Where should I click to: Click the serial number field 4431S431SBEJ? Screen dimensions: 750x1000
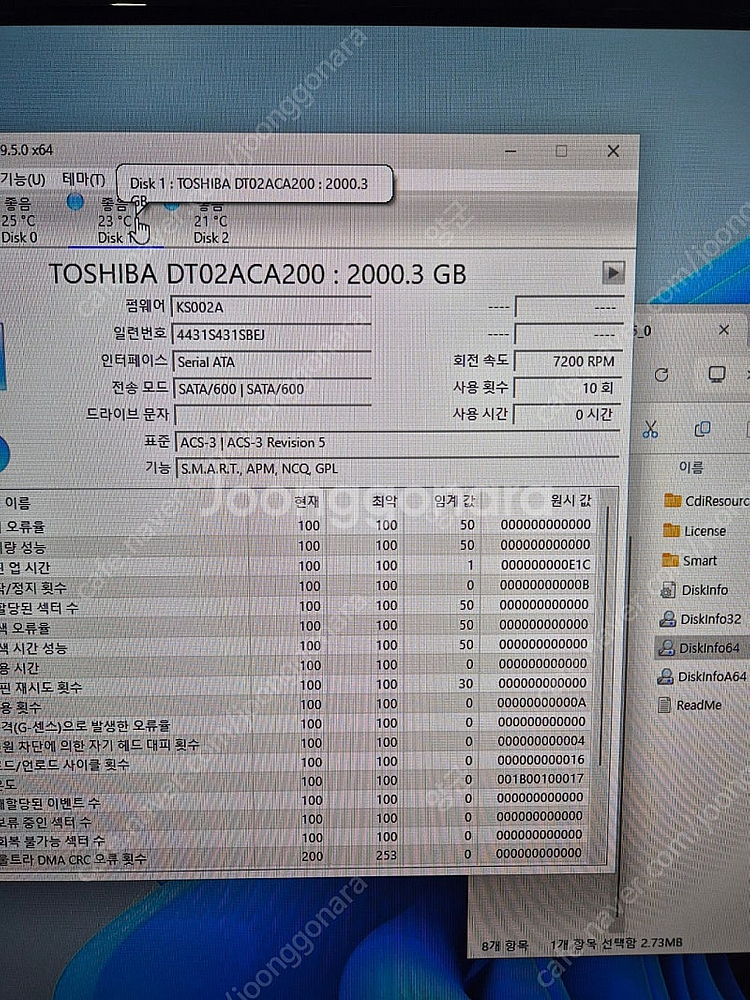[271, 335]
